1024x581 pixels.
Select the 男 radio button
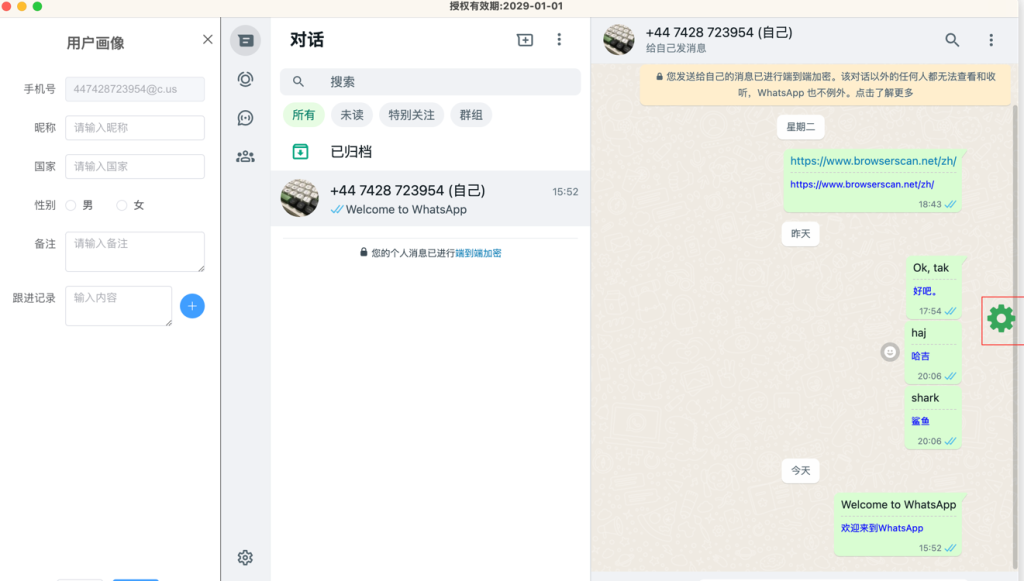tap(71, 206)
